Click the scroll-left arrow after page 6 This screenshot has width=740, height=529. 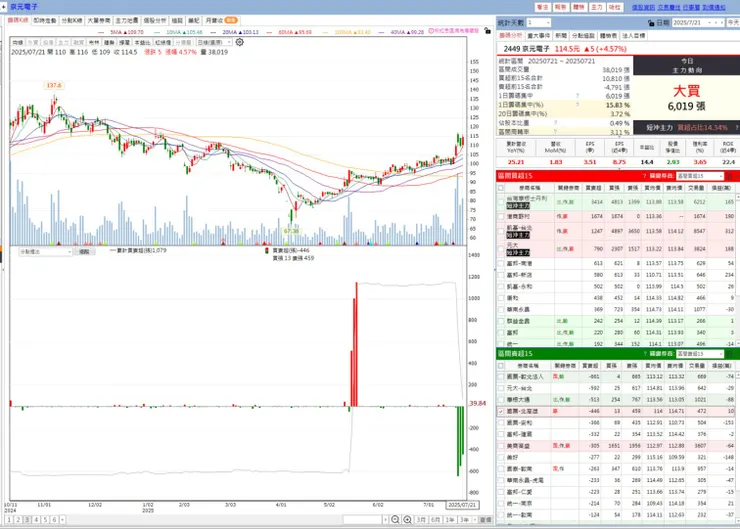click(x=63, y=520)
